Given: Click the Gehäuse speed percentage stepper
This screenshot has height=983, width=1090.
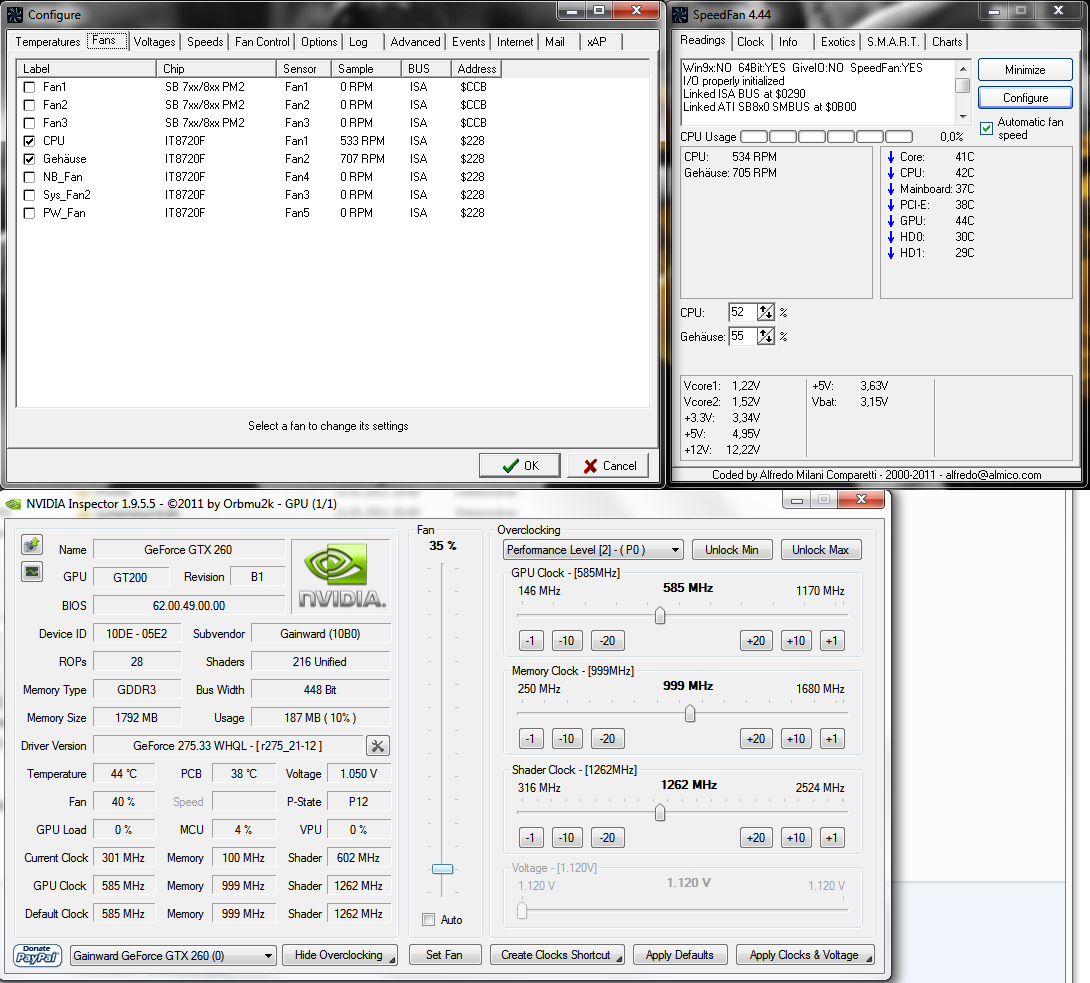Looking at the screenshot, I should click(x=765, y=336).
